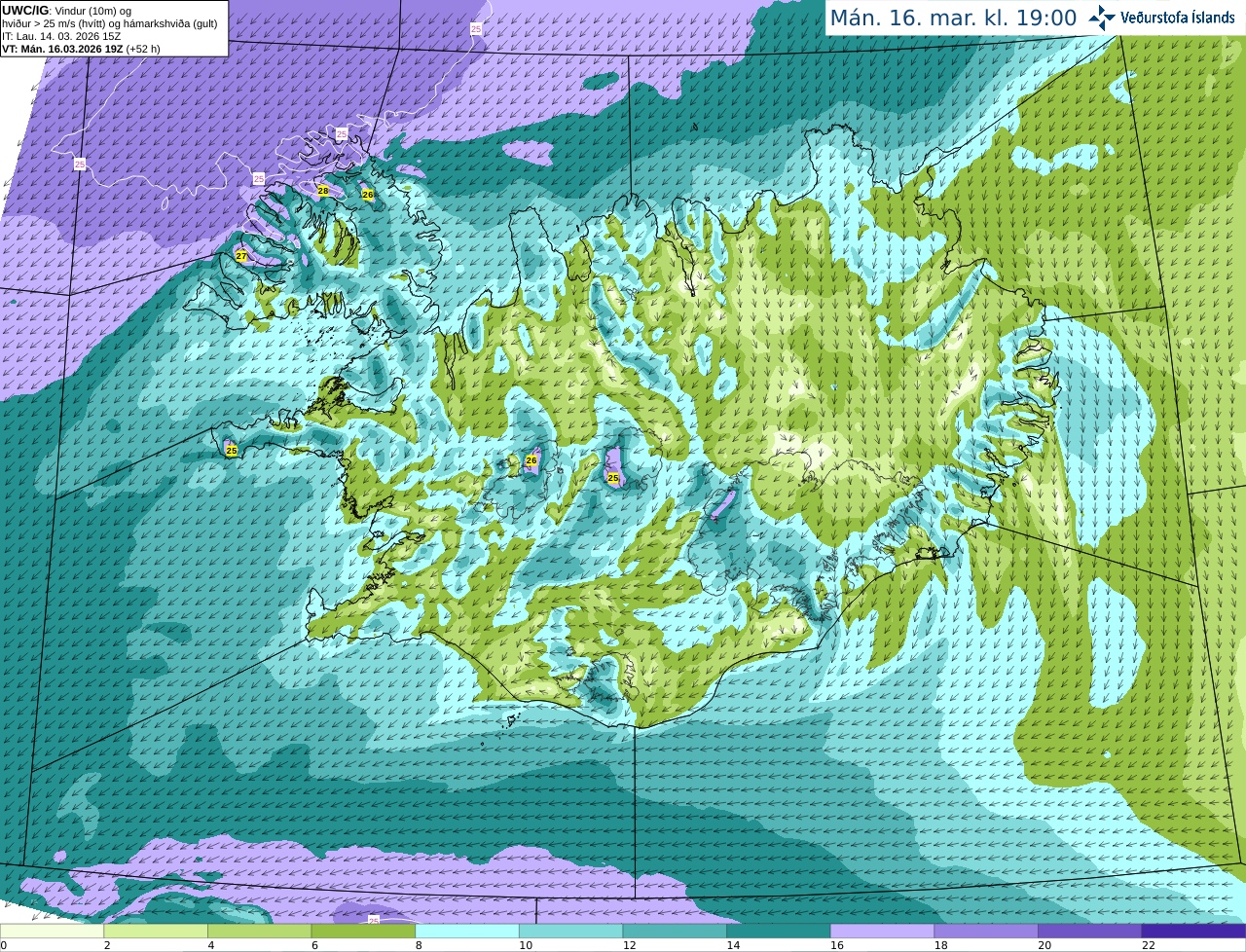Click the yellow 25 gust marker on Snæfellsnes peninsula

point(232,451)
